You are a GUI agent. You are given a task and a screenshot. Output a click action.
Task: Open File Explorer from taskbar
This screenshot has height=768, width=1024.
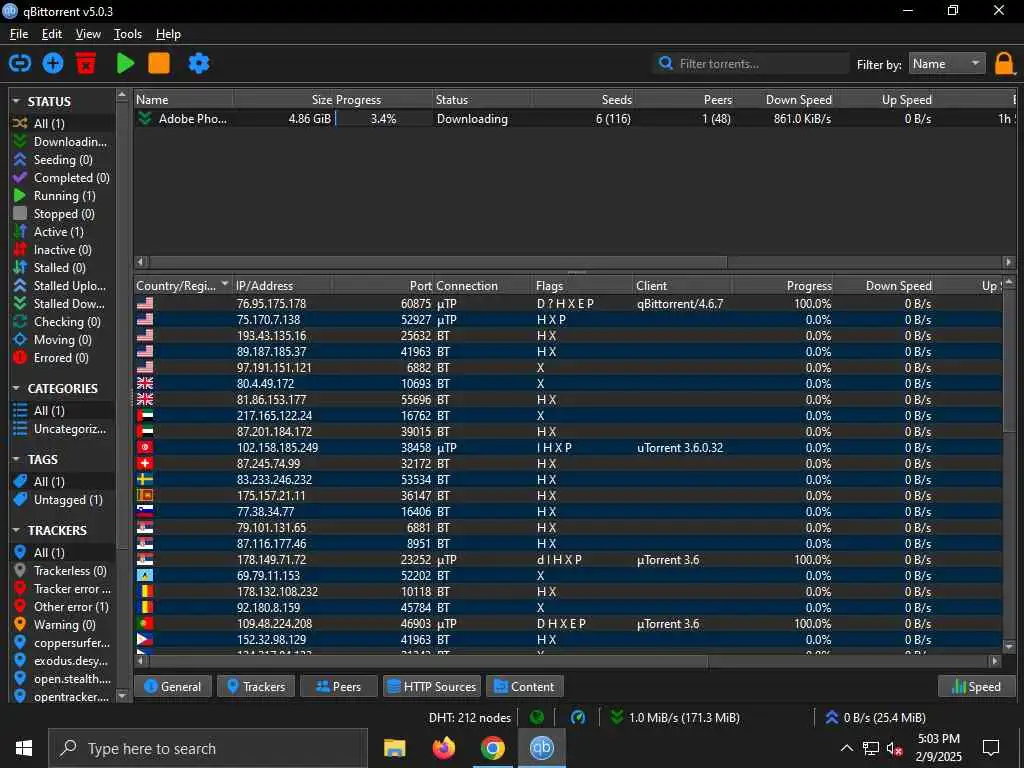(394, 748)
